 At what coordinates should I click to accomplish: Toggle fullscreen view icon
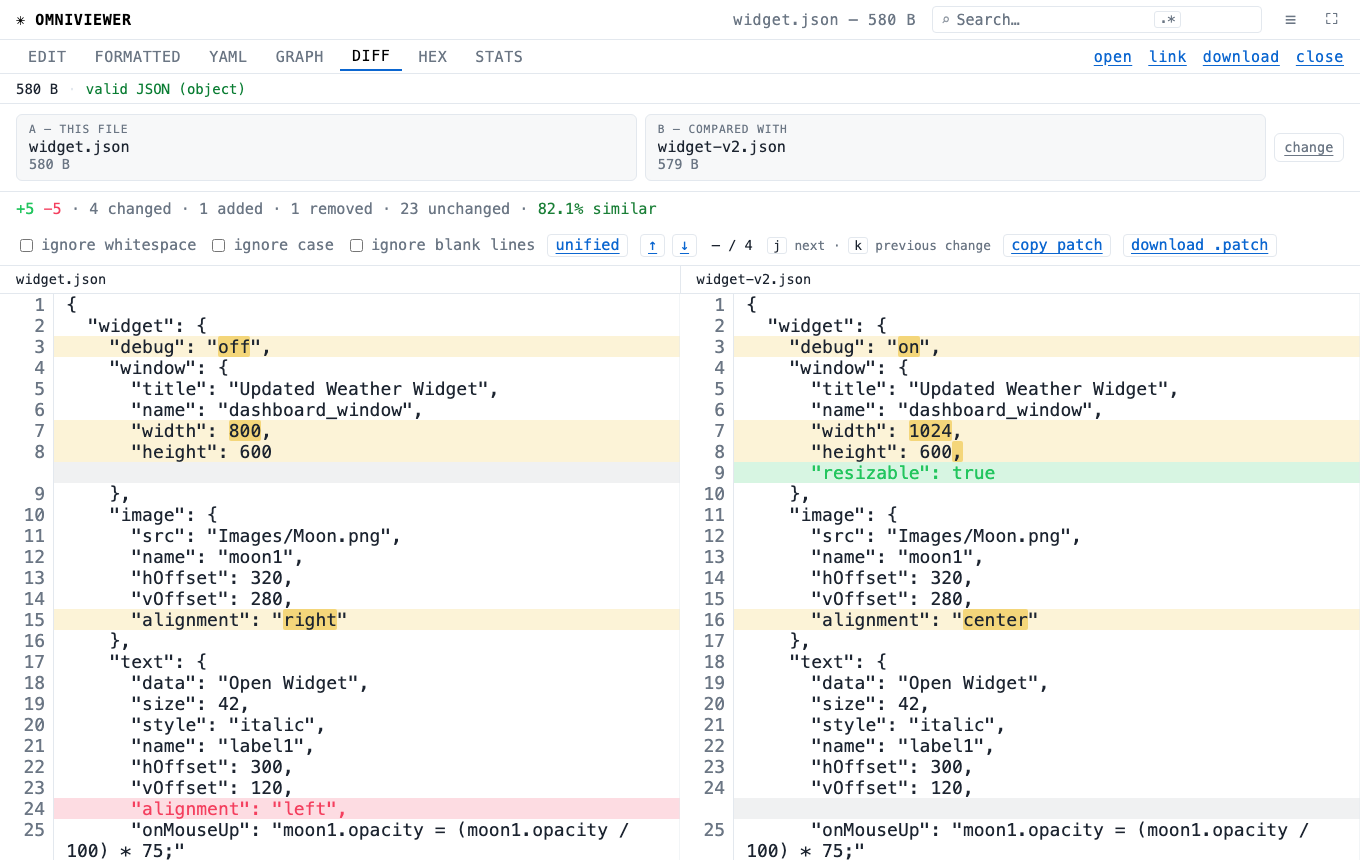(x=1332, y=20)
